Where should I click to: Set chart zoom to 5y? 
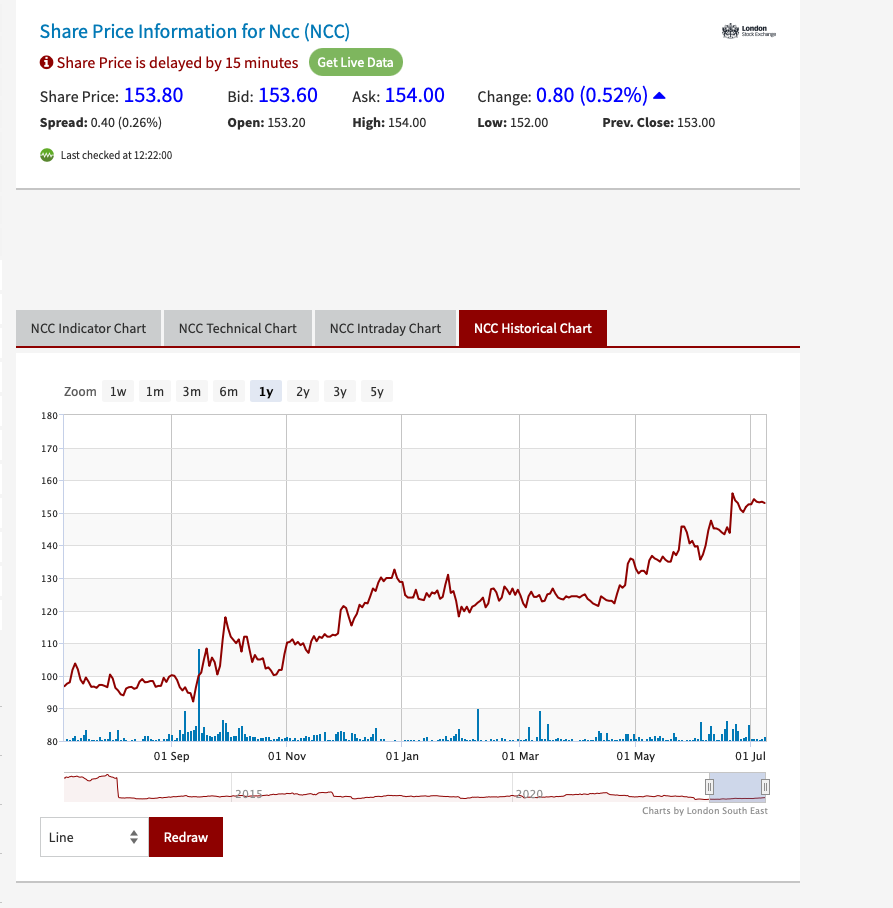pyautogui.click(x=377, y=391)
